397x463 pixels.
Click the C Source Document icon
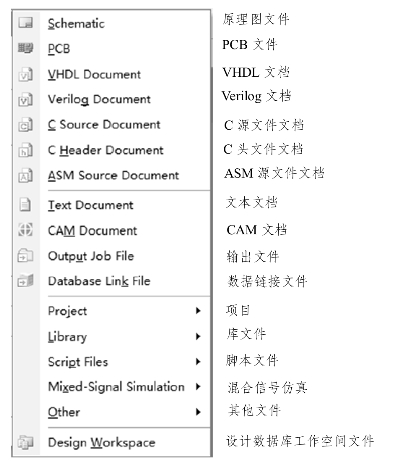[26, 125]
